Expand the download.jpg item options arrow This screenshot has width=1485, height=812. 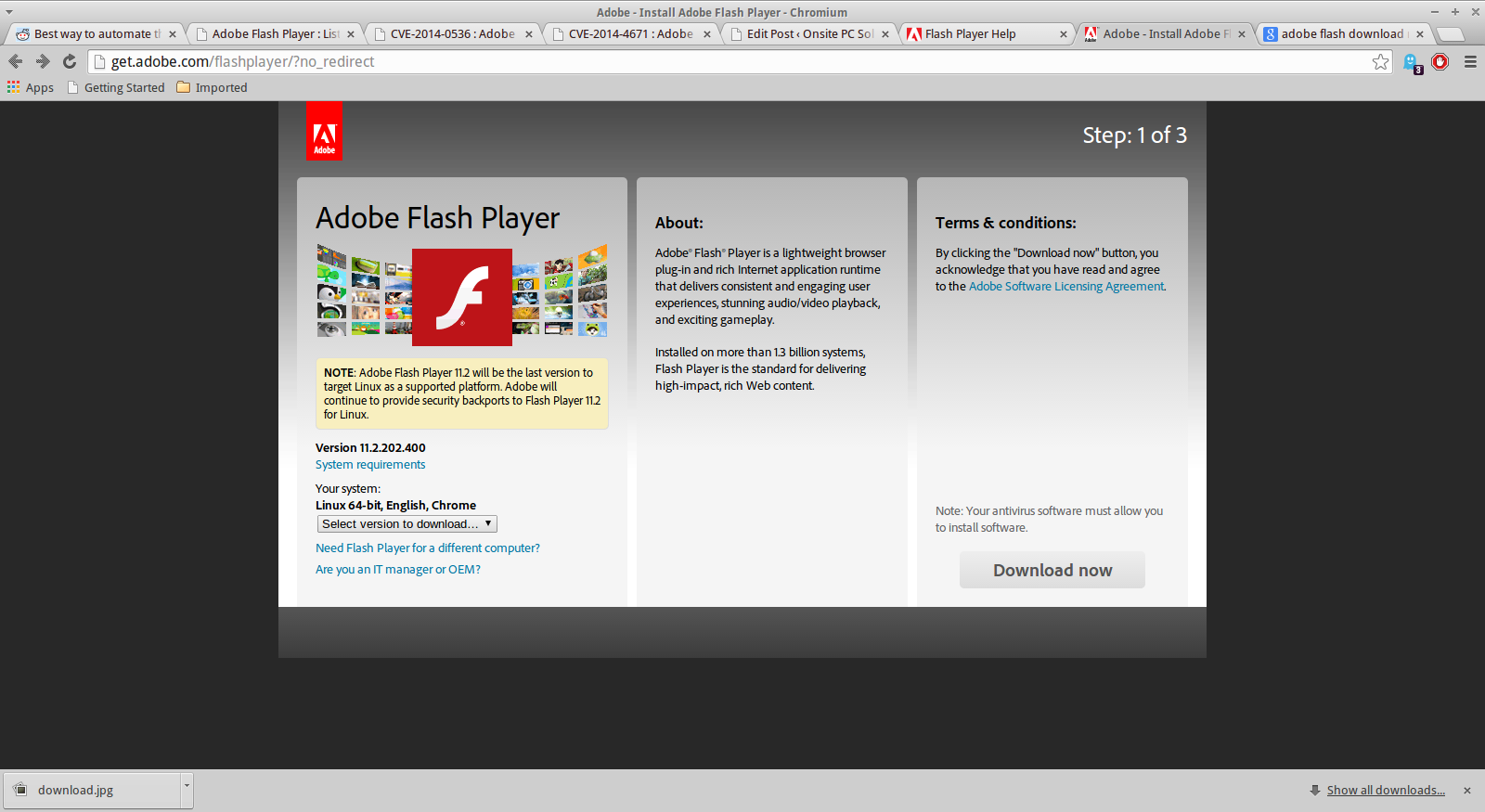click(187, 790)
